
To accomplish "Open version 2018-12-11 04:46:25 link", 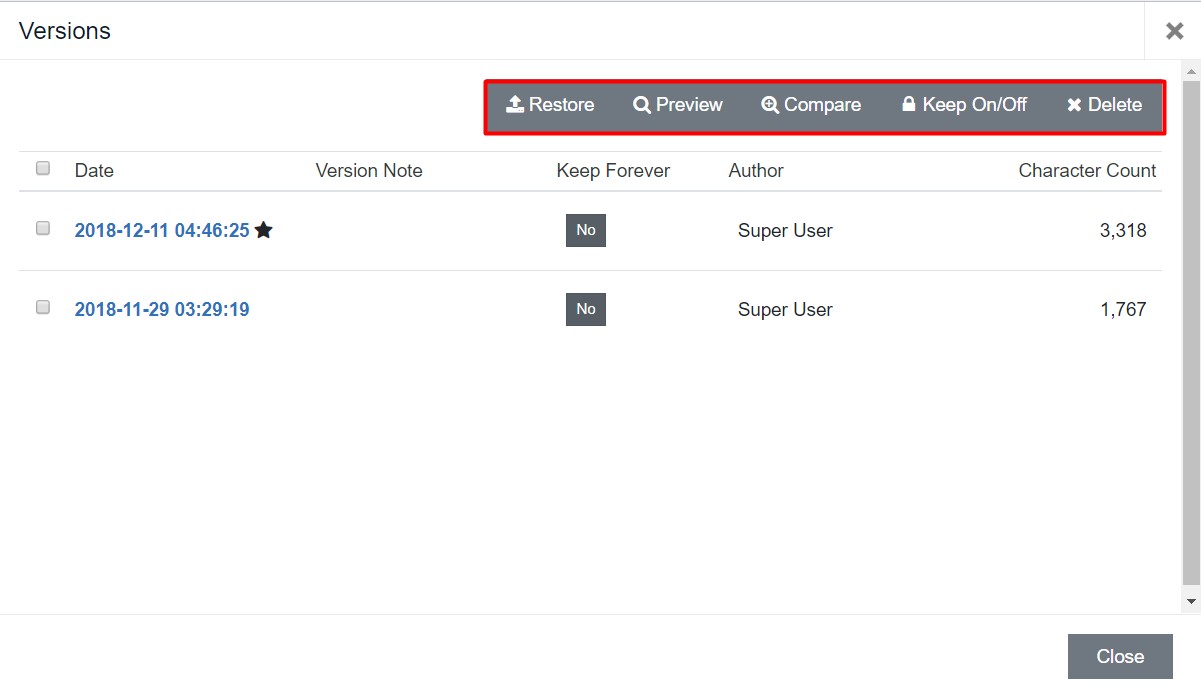I will tap(162, 230).
